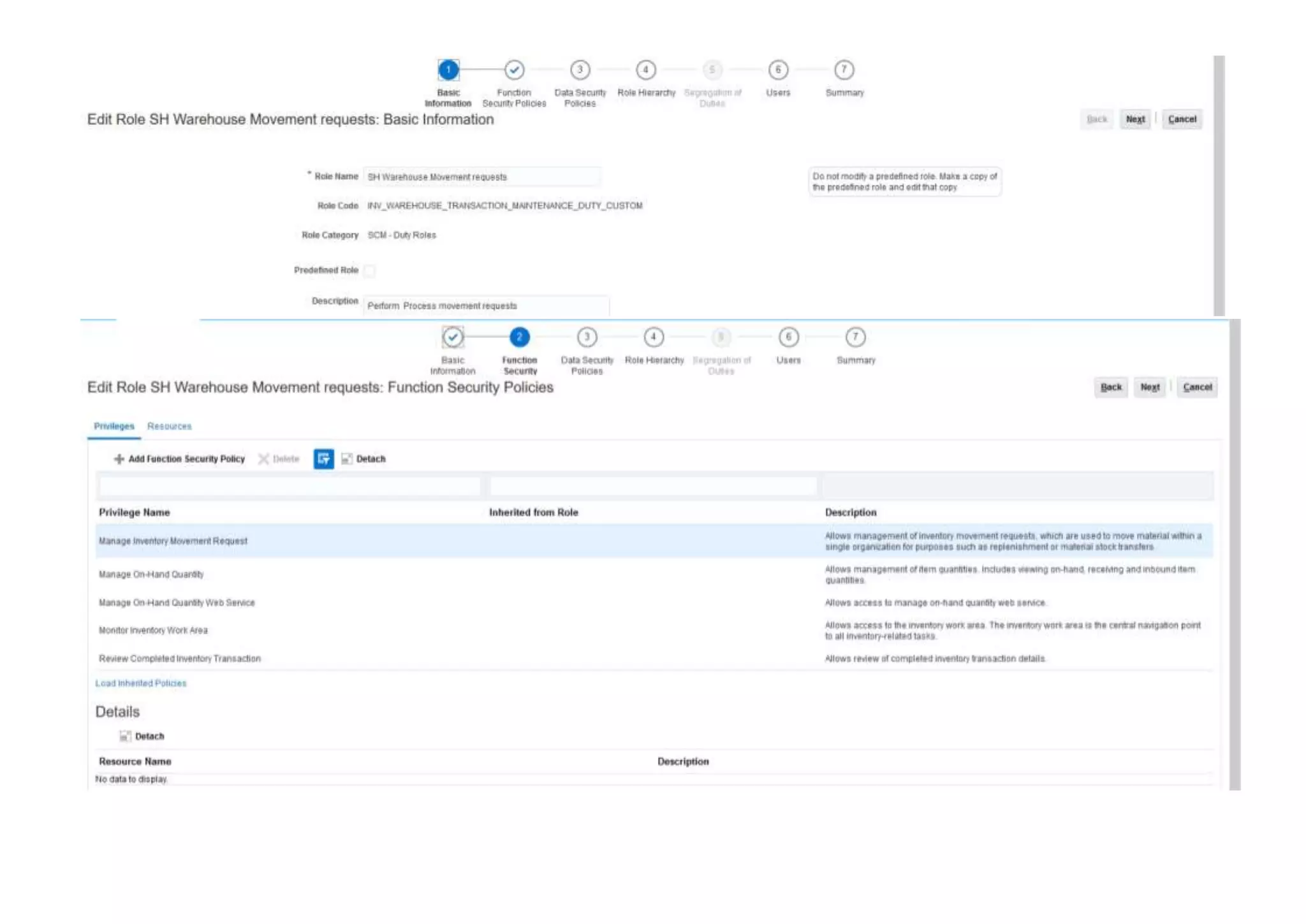The image size is (1306, 924).
Task: Click the Detach icon in Privileges toolbar
Action: (347, 458)
